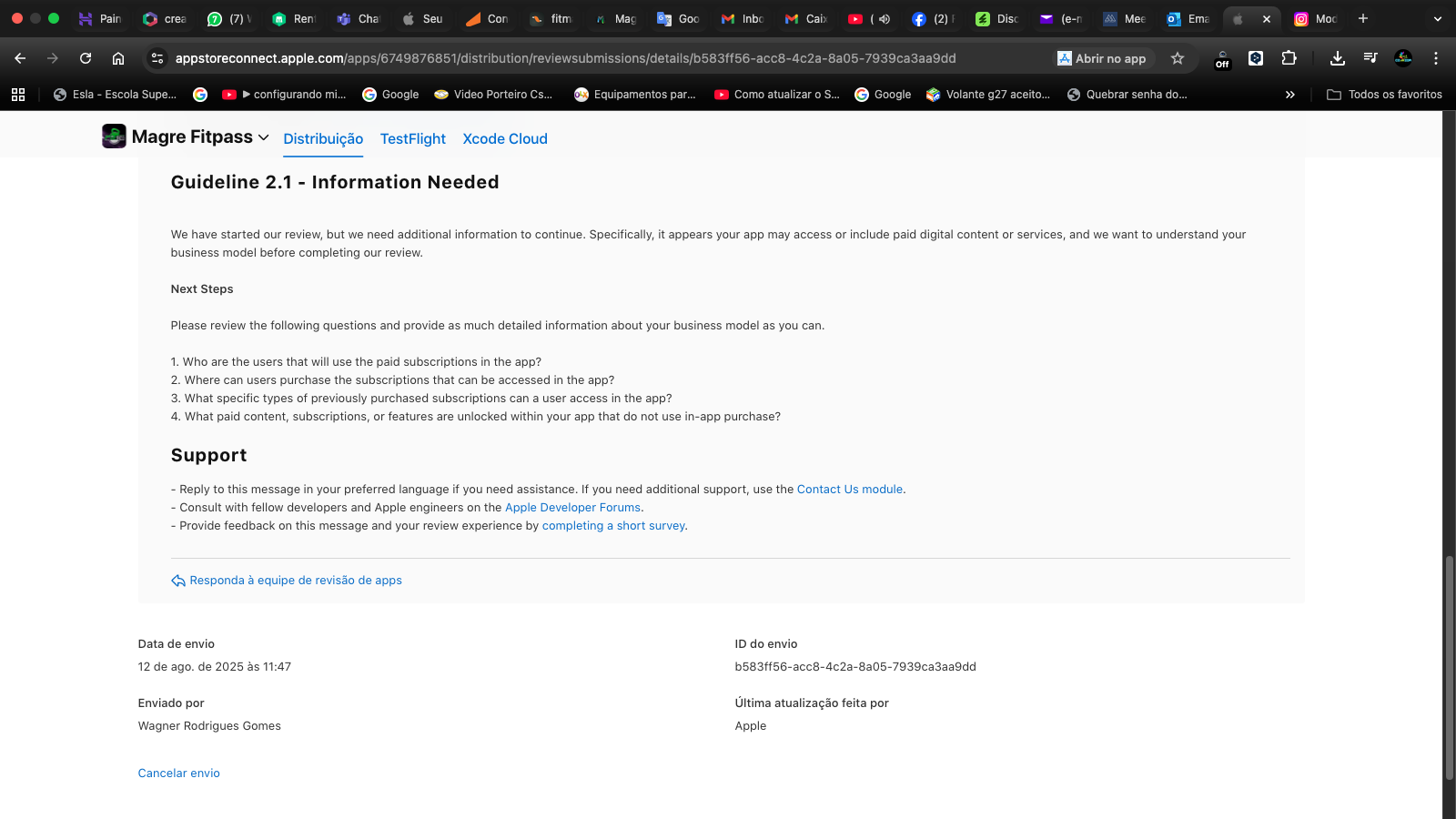Click Responda à equipe de revisão de apps
Image resolution: width=1456 pixels, height=819 pixels.
click(x=296, y=581)
